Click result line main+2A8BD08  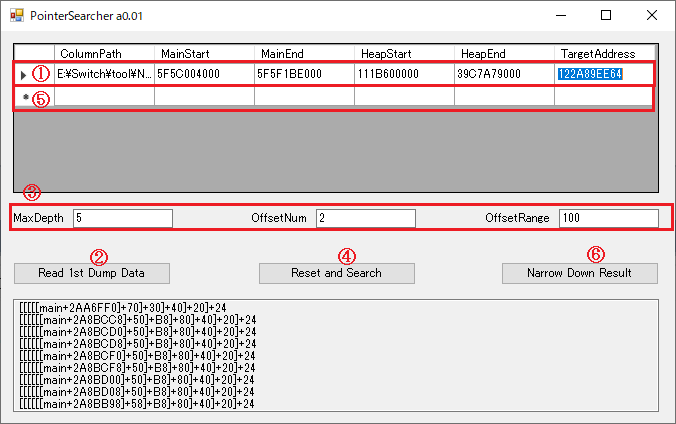click(138, 392)
